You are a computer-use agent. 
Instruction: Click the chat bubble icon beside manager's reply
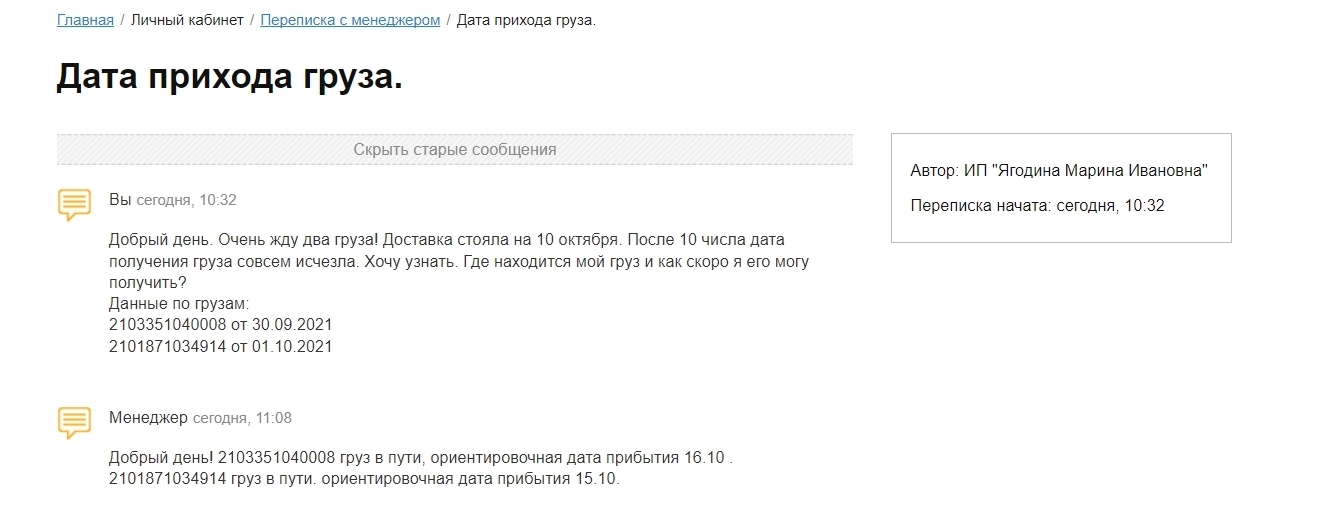click(x=75, y=422)
